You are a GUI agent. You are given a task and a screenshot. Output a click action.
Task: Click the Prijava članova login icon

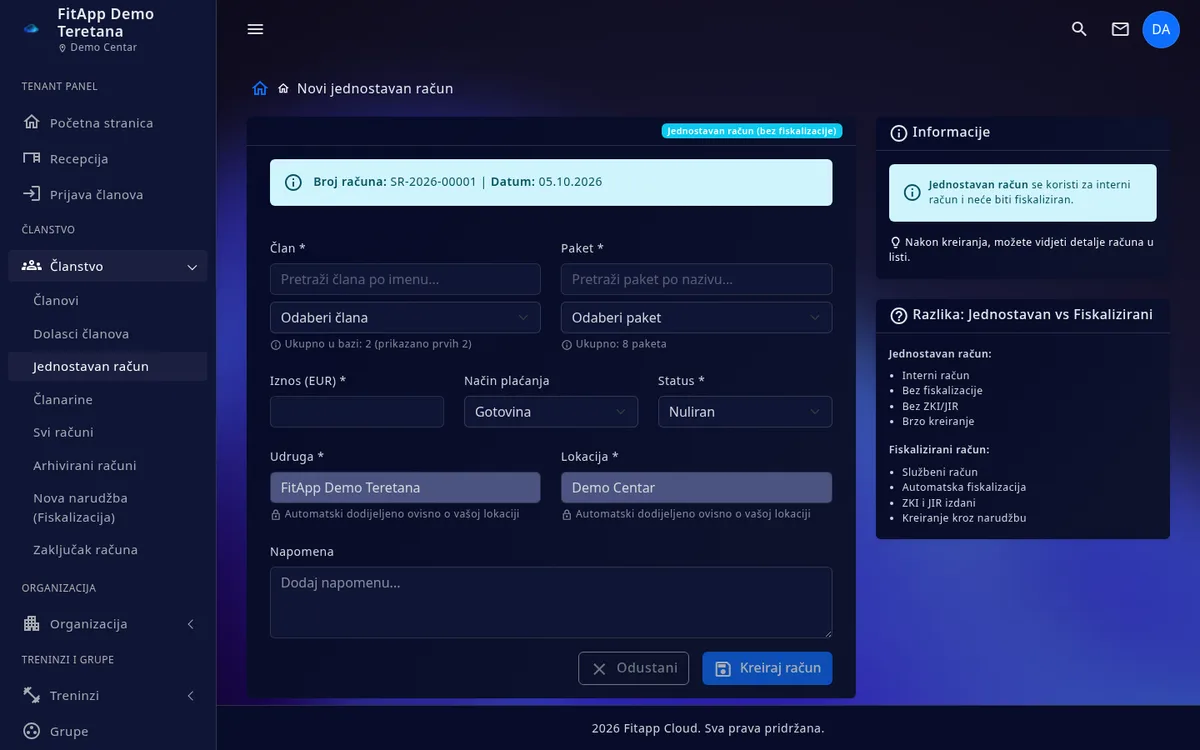coord(31,195)
